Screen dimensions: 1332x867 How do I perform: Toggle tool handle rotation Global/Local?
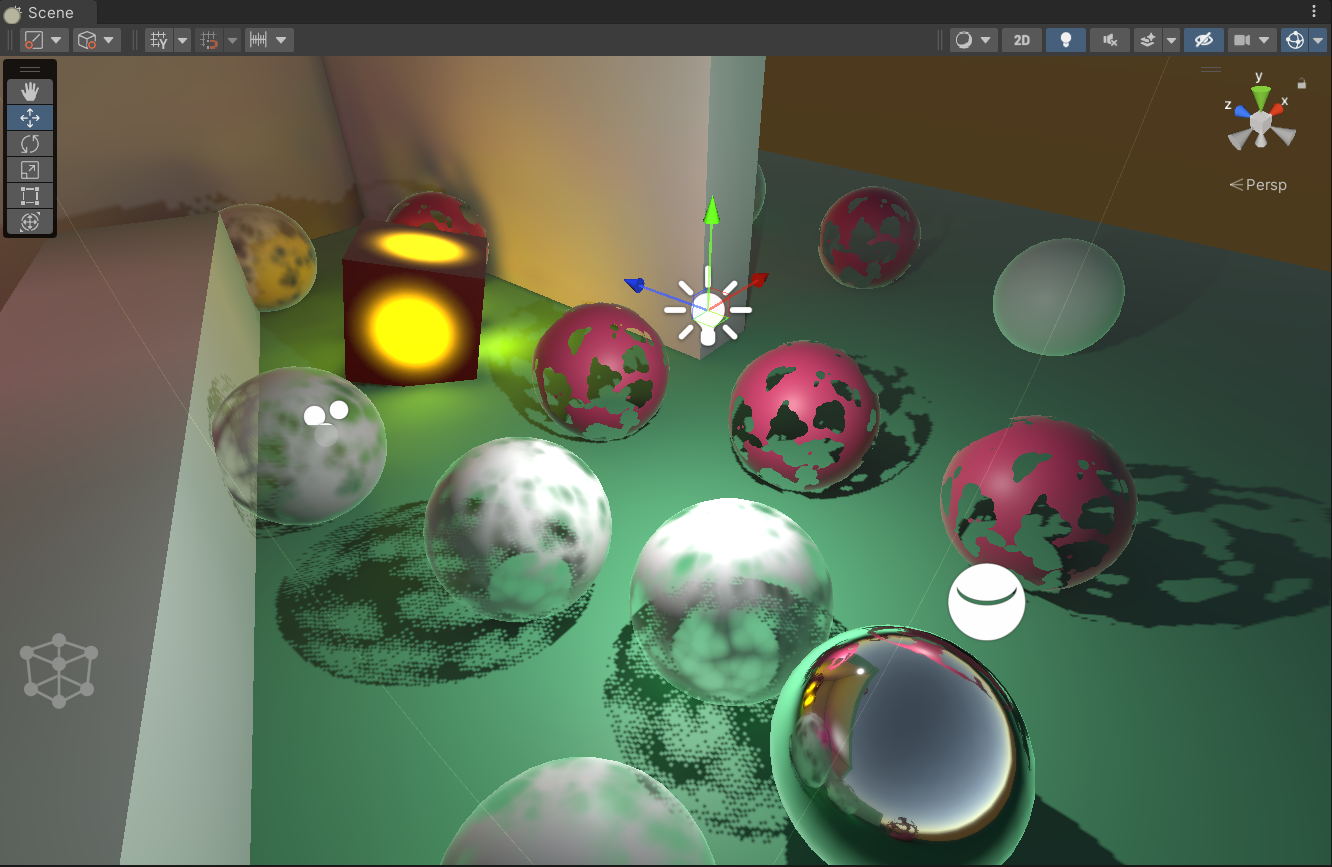pyautogui.click(x=88, y=40)
